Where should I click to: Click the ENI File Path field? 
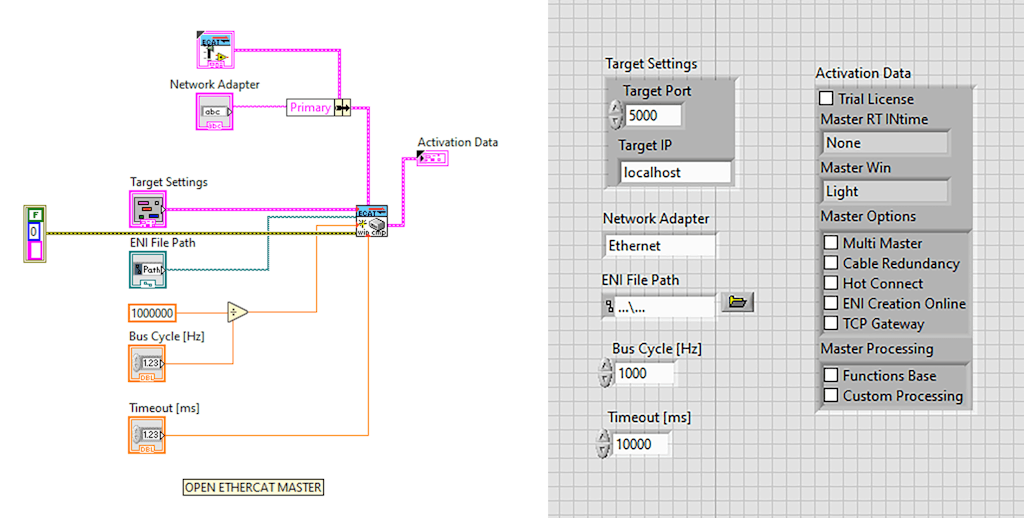pos(659,308)
